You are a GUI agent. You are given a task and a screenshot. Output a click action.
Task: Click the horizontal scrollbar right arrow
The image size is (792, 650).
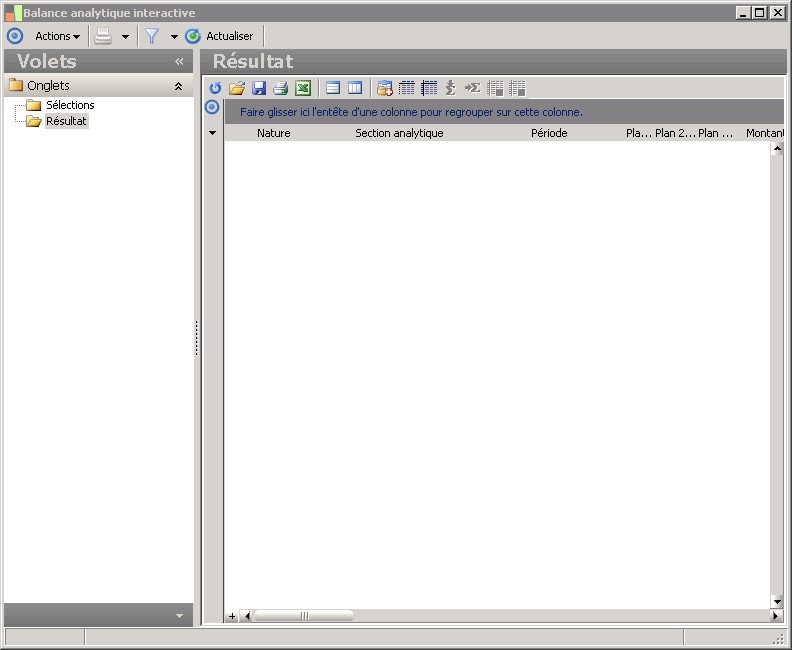pos(776,616)
